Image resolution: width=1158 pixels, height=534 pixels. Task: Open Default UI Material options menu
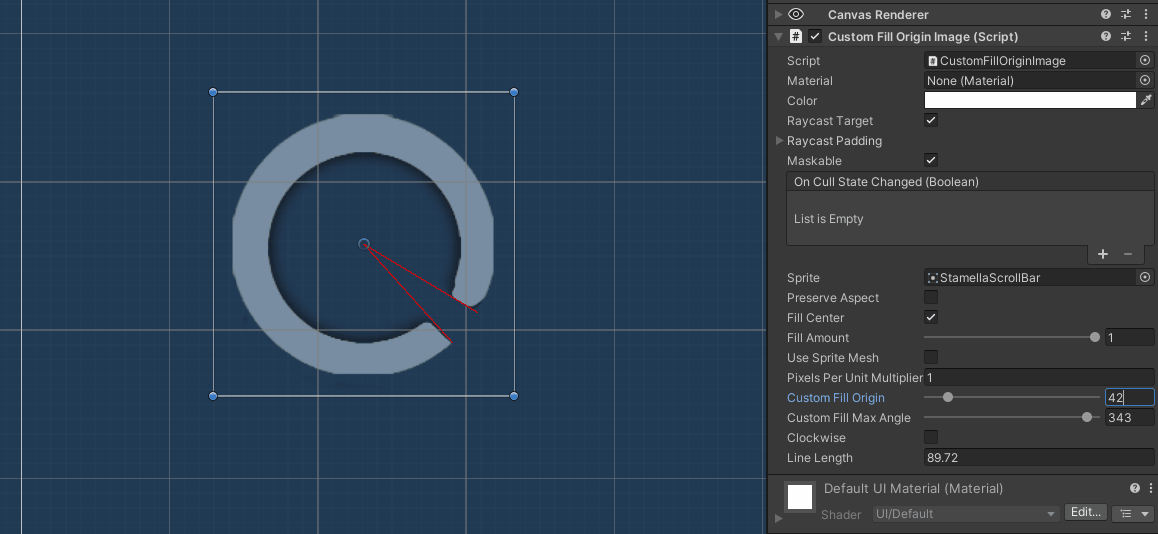tap(1151, 488)
